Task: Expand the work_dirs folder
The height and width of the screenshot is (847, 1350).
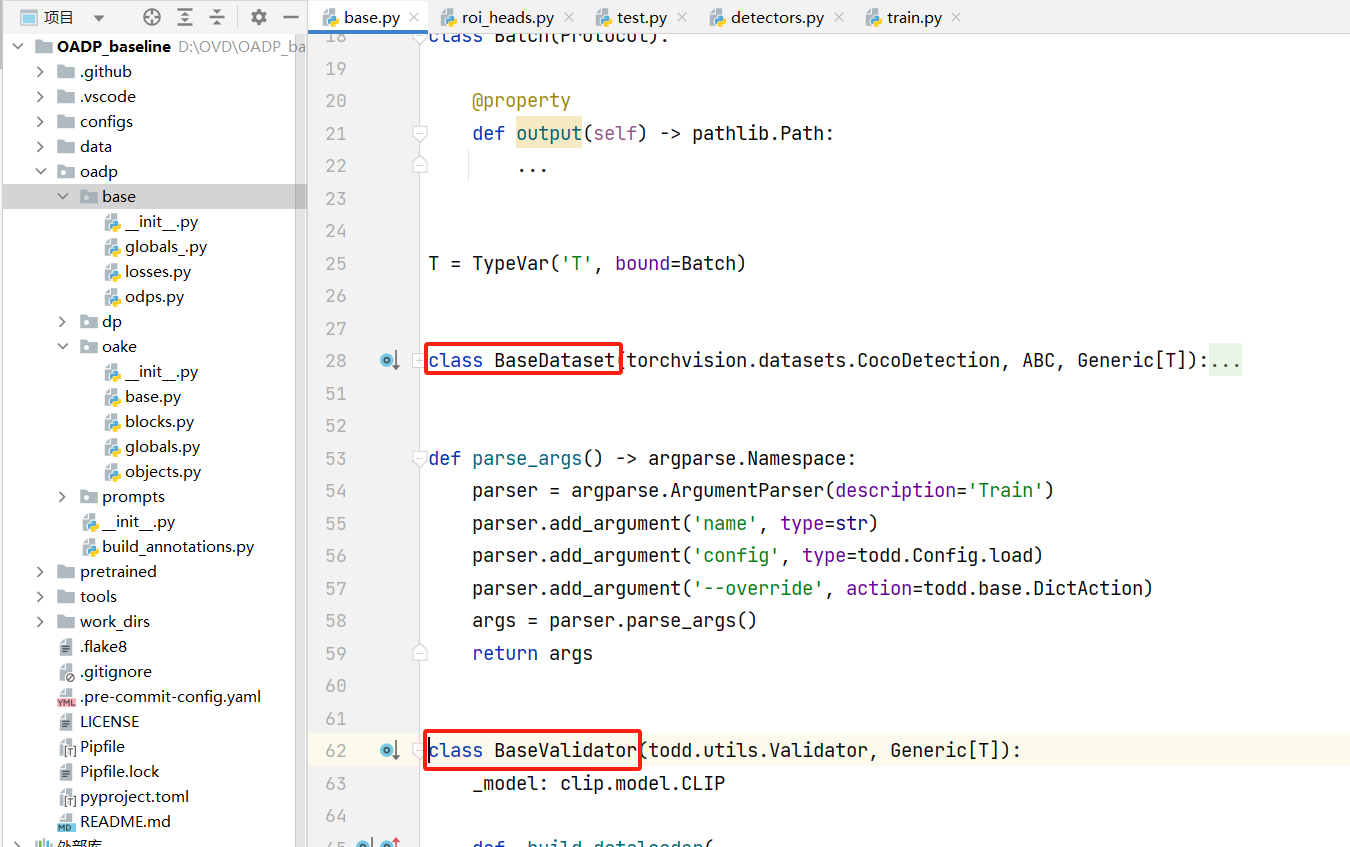Action: tap(40, 622)
